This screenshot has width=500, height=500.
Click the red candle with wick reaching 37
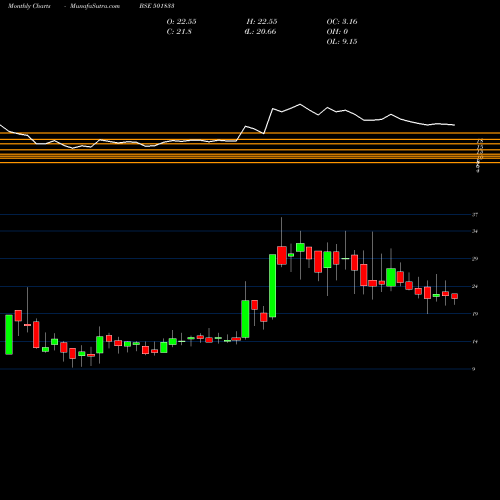(x=282, y=255)
